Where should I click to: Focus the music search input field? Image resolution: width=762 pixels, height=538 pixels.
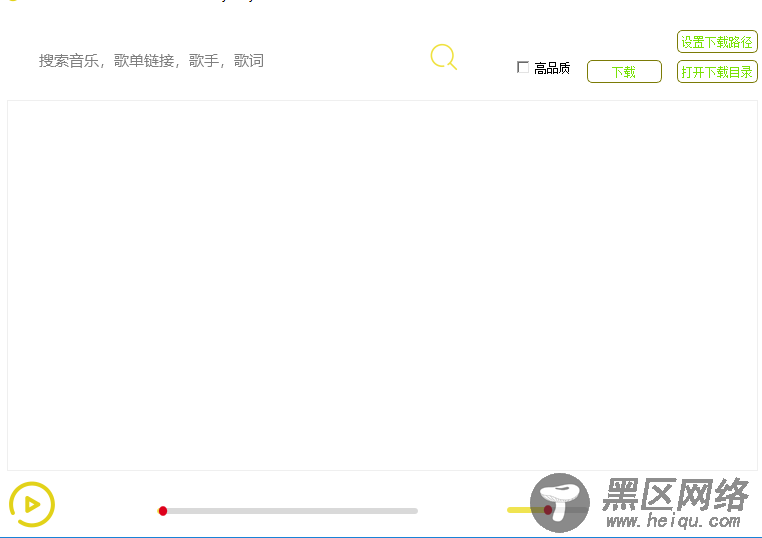228,61
